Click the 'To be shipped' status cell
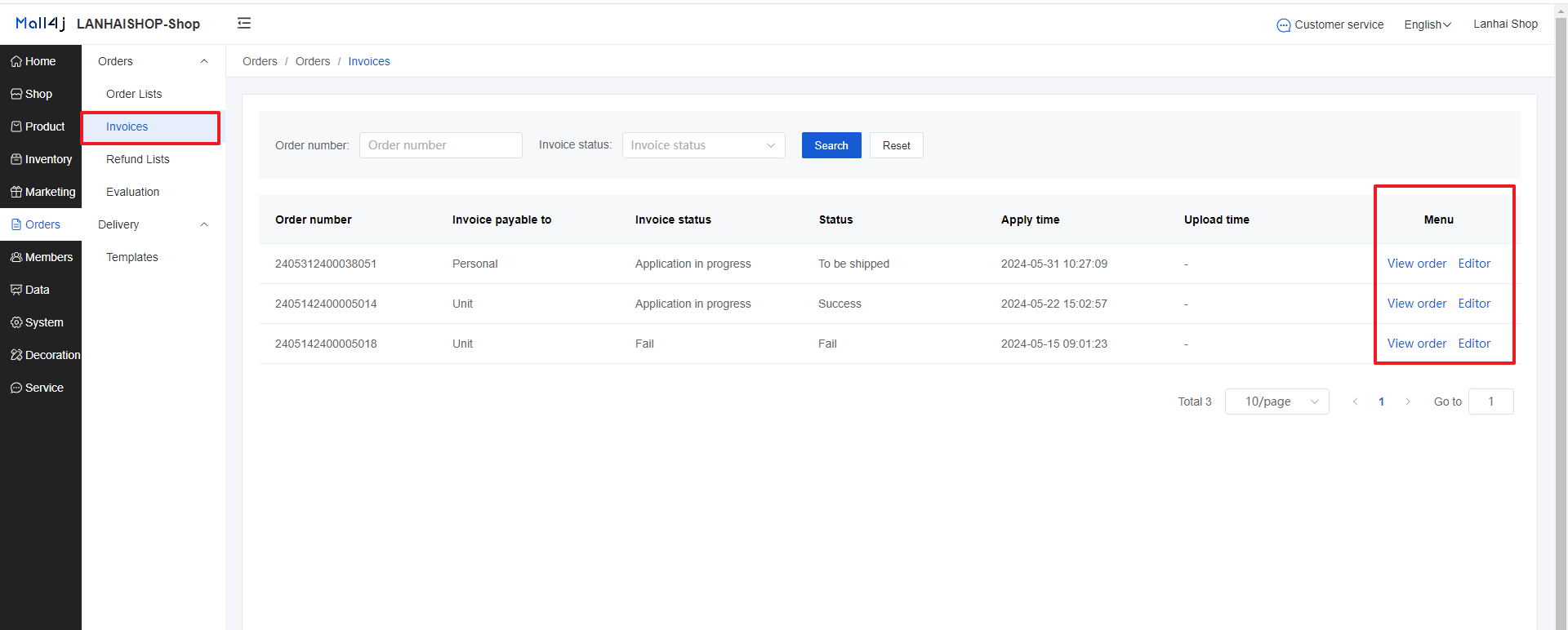 coord(854,264)
